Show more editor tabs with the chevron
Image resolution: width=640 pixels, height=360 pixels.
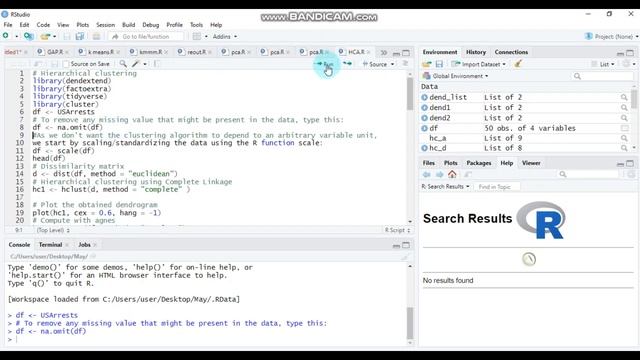(x=383, y=53)
